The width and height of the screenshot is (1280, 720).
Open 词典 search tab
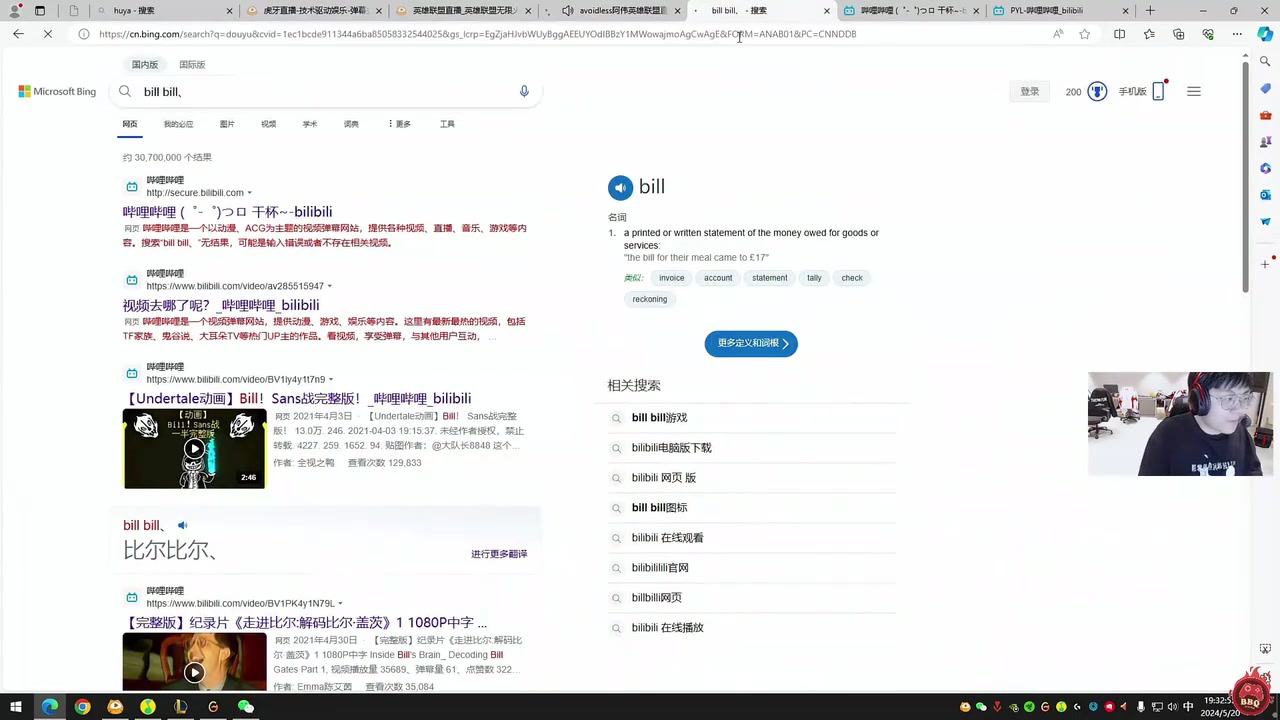351,124
